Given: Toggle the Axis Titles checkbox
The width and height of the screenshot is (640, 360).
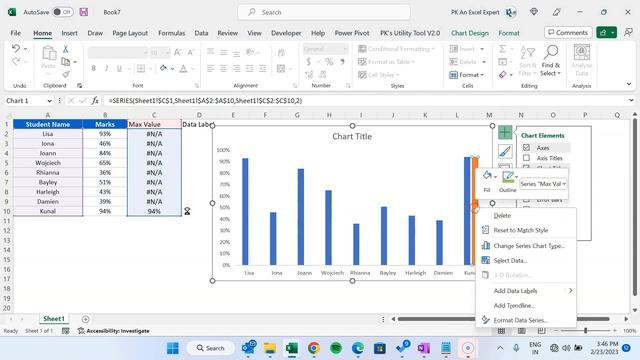Looking at the screenshot, I should [526, 158].
